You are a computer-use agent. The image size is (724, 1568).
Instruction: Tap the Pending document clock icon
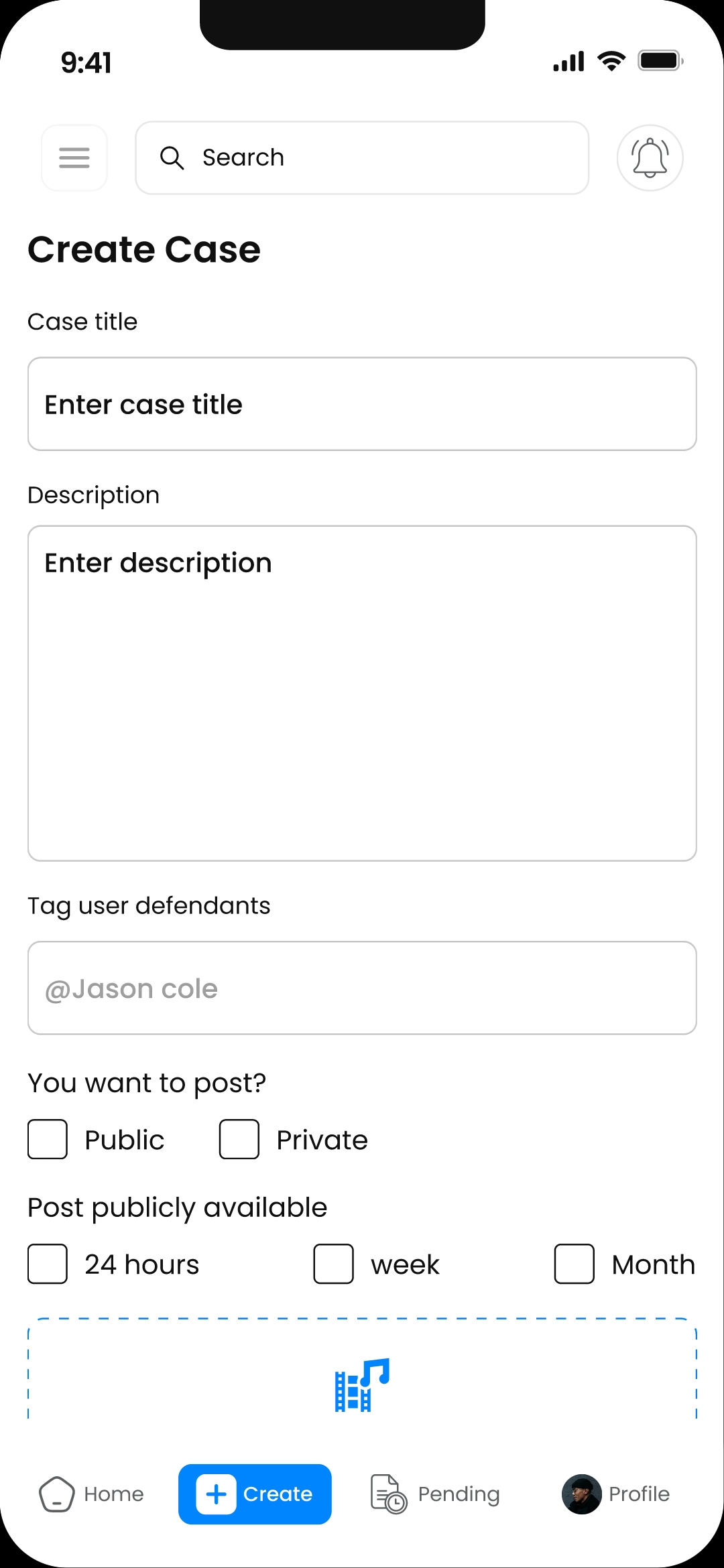pos(388,1494)
